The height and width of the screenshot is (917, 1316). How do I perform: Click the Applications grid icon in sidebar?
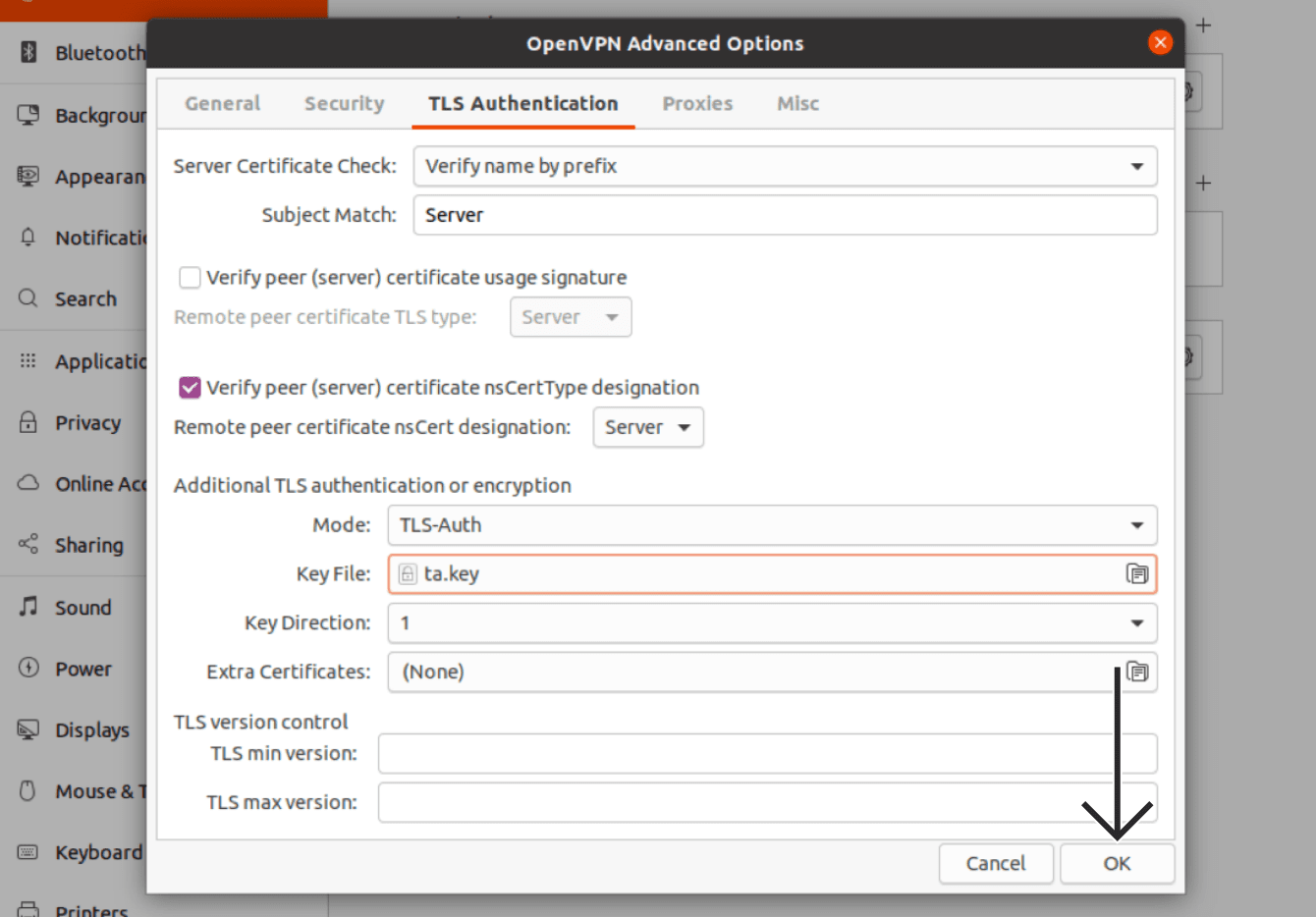[28, 360]
